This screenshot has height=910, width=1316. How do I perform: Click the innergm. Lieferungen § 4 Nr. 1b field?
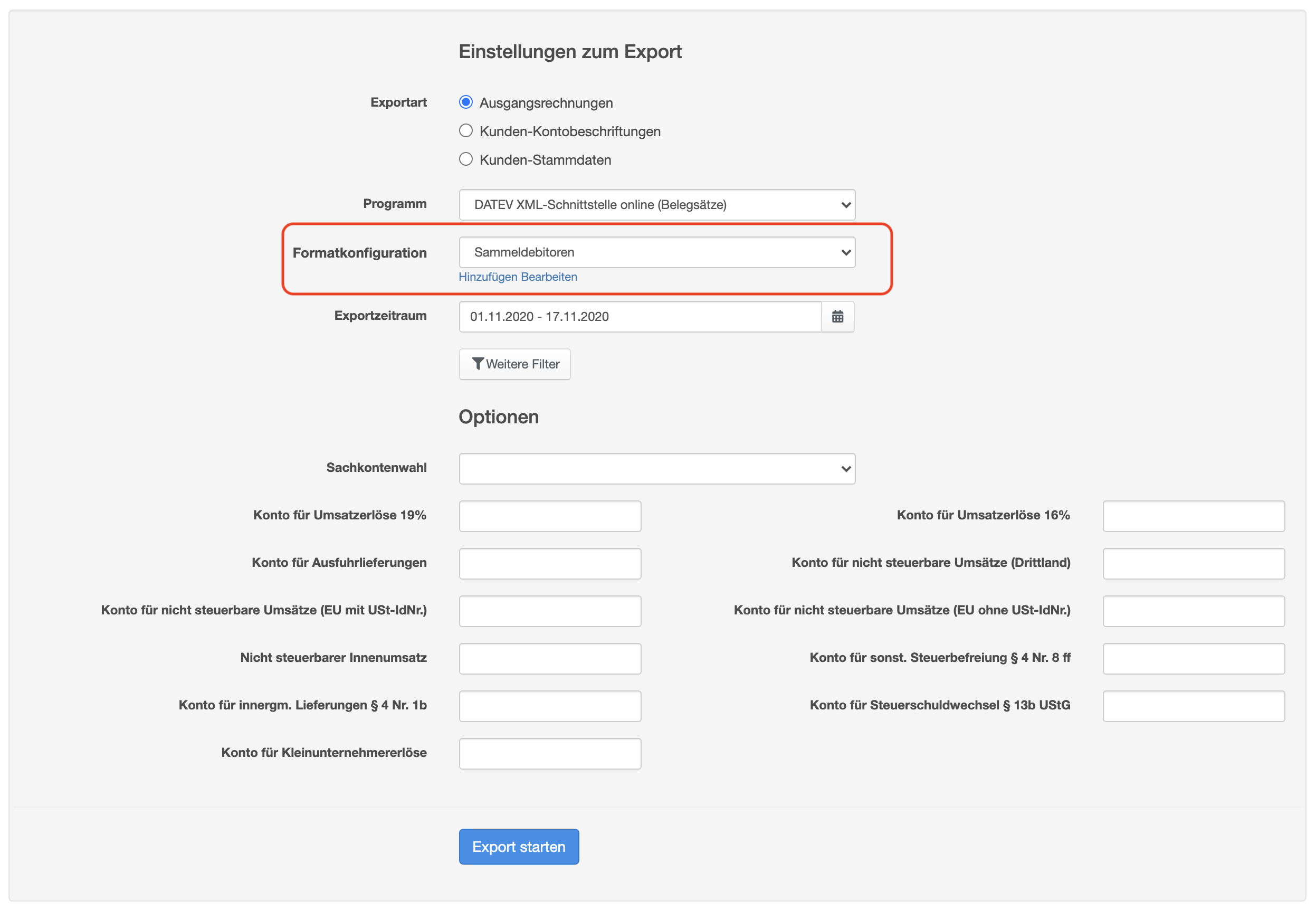click(550, 705)
